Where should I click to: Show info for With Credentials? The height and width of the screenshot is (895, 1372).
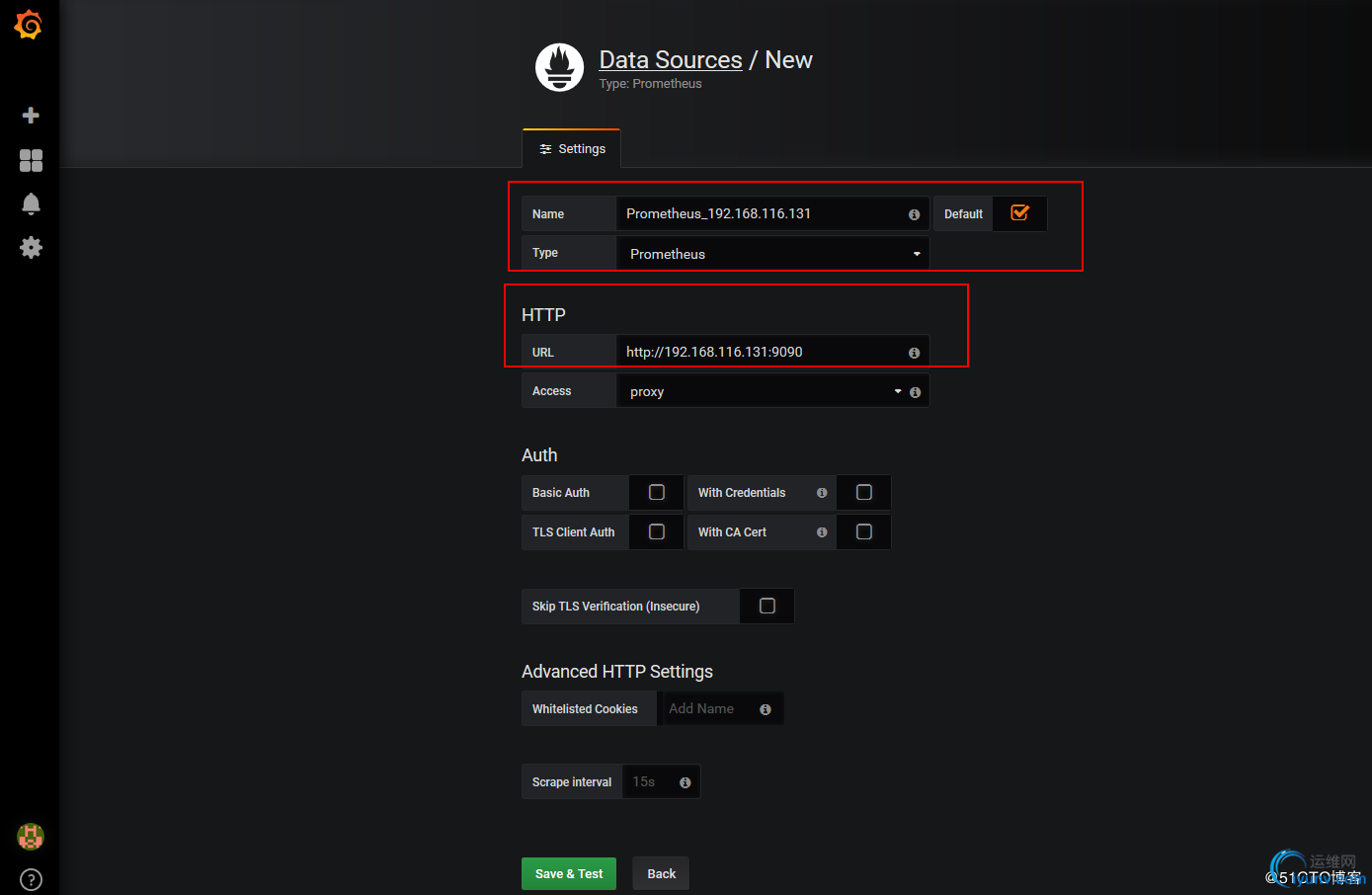pos(822,493)
